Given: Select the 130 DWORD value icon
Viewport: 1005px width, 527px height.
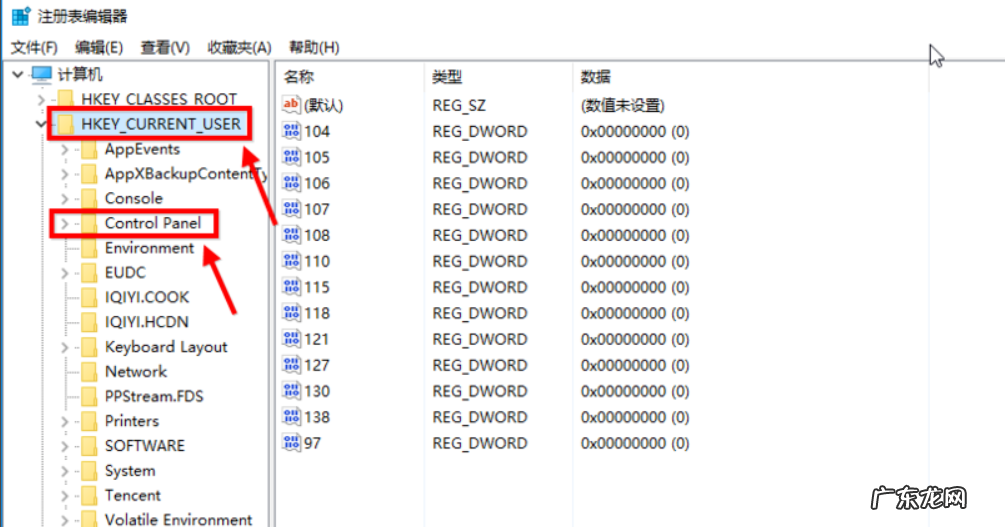Looking at the screenshot, I should coord(291,390).
